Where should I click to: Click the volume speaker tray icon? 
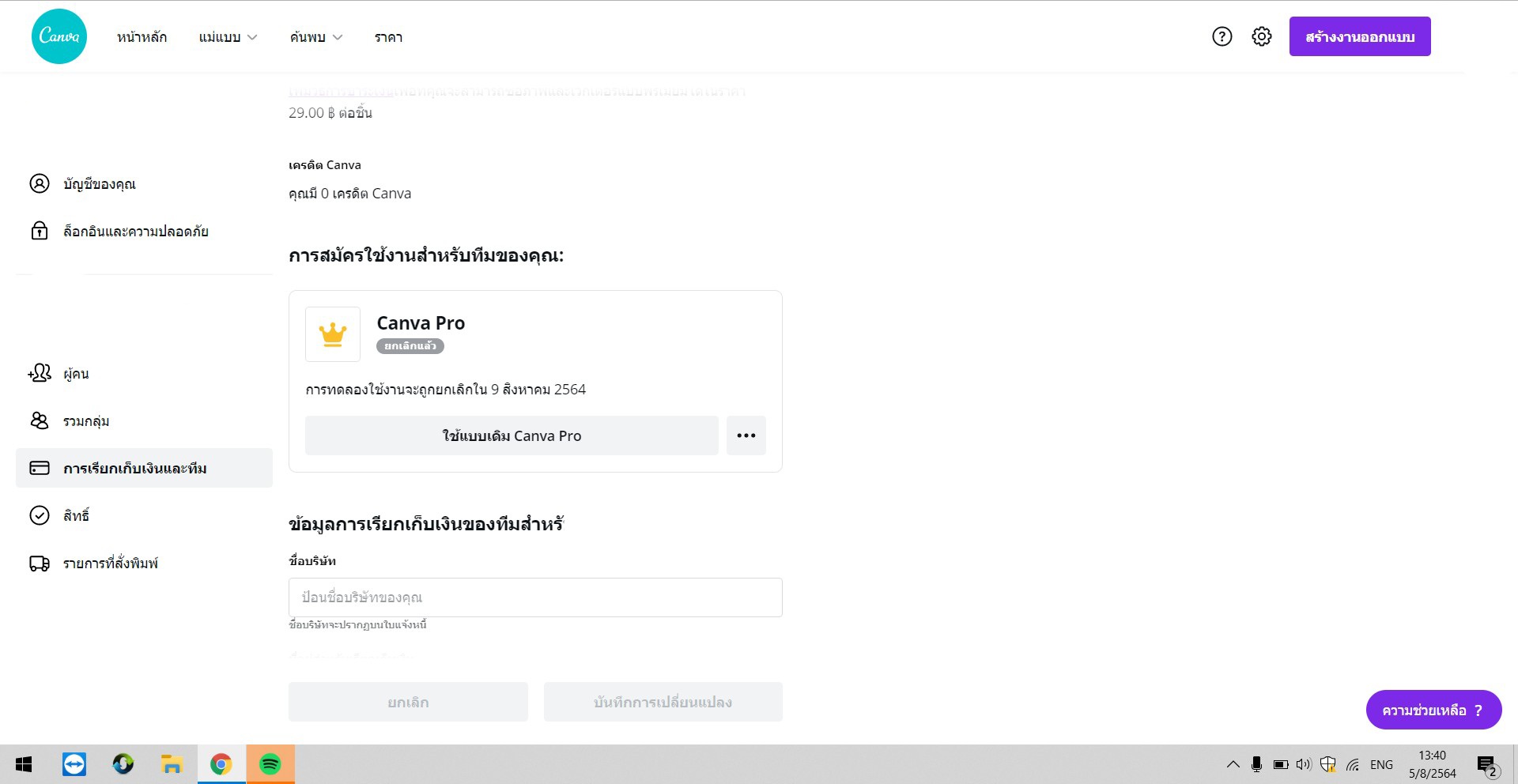(x=1304, y=764)
